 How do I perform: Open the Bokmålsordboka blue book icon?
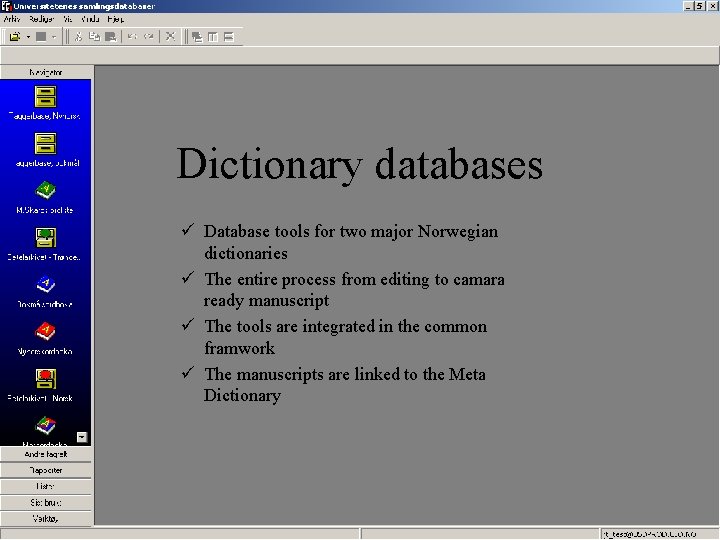45,284
